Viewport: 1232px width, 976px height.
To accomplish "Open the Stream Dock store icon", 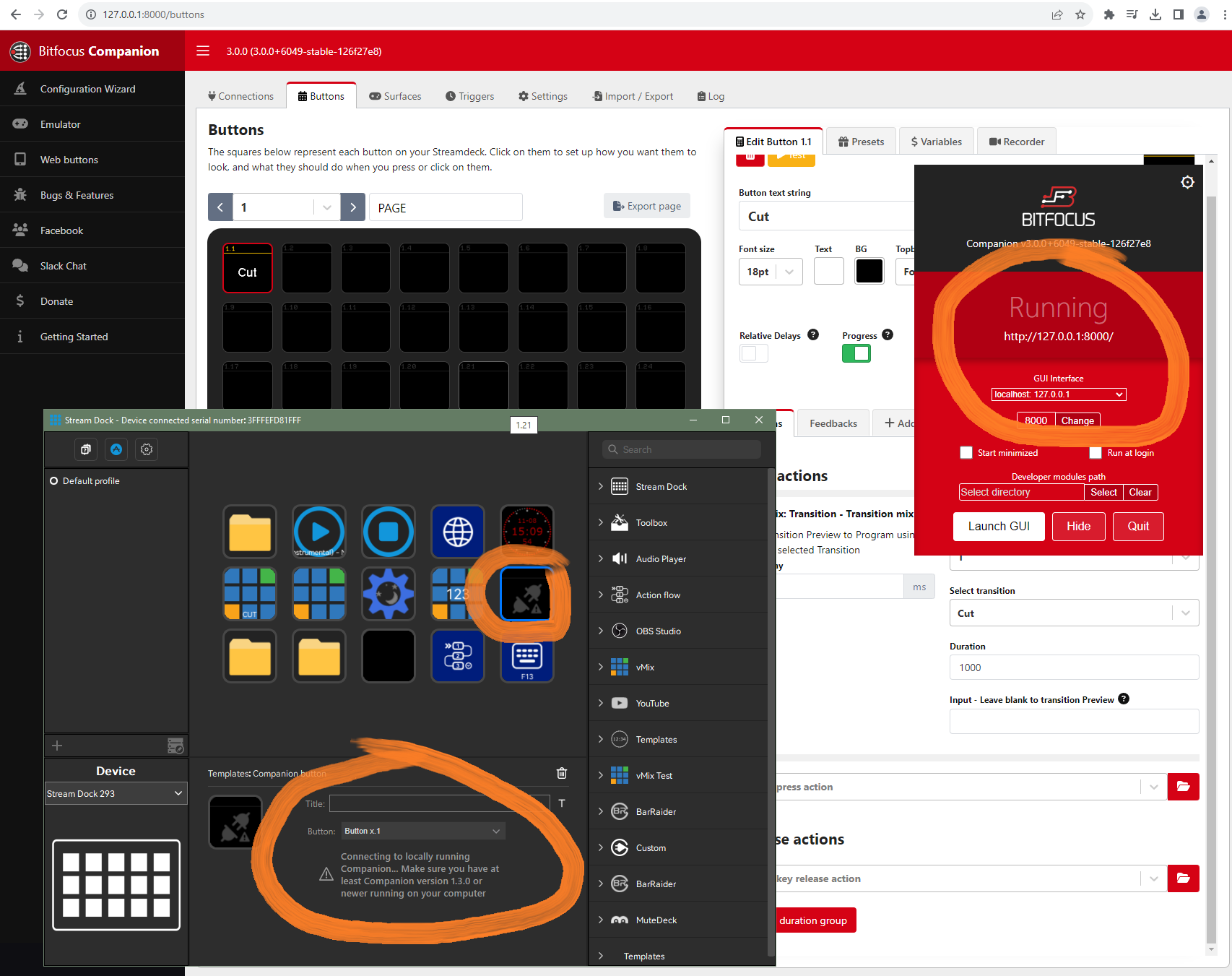I will point(116,449).
